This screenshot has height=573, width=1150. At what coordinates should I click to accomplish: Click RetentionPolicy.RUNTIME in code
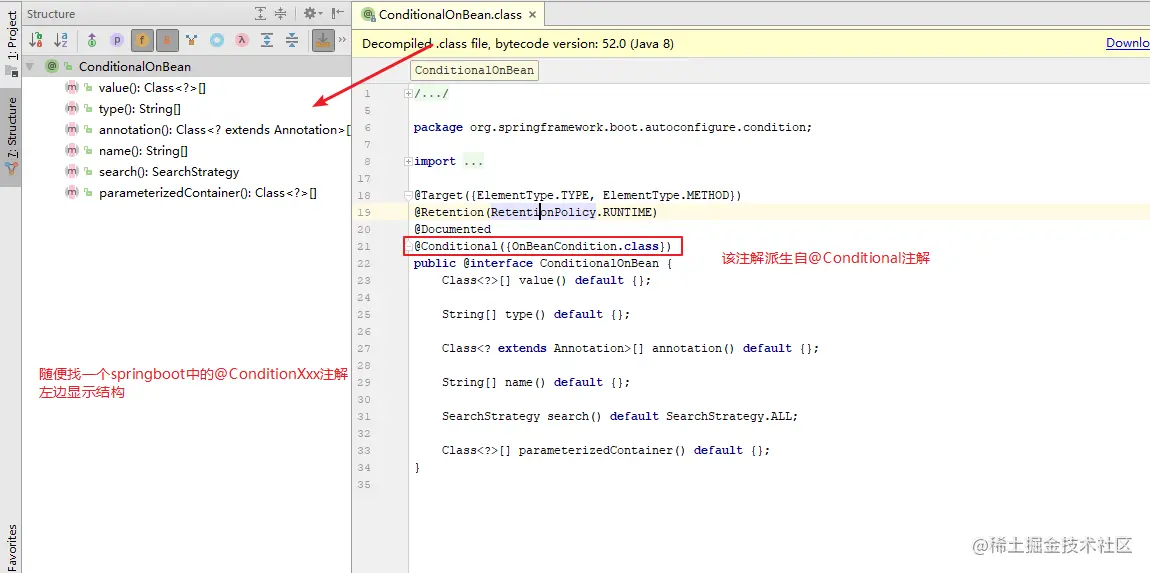click(x=571, y=212)
